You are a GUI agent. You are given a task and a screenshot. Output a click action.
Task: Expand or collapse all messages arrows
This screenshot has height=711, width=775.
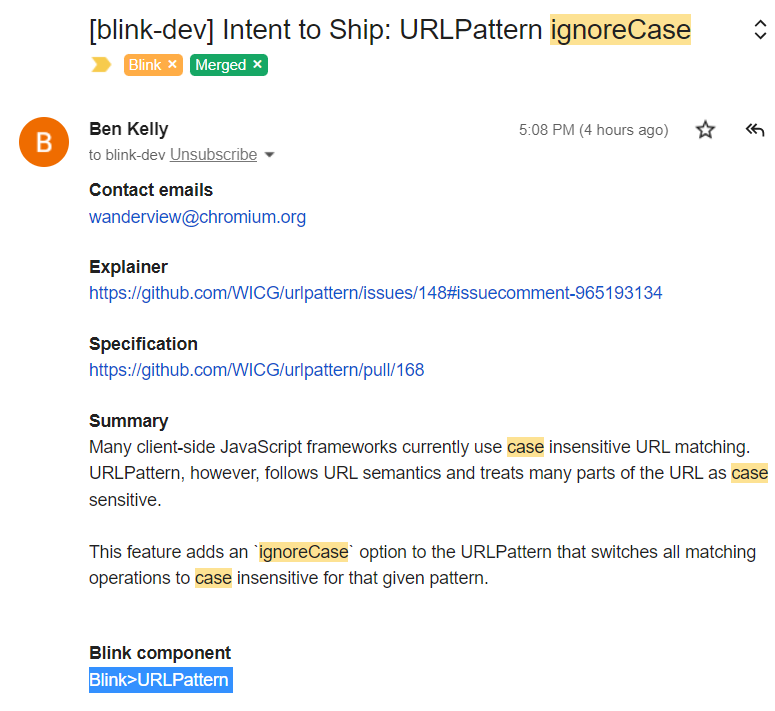[760, 30]
